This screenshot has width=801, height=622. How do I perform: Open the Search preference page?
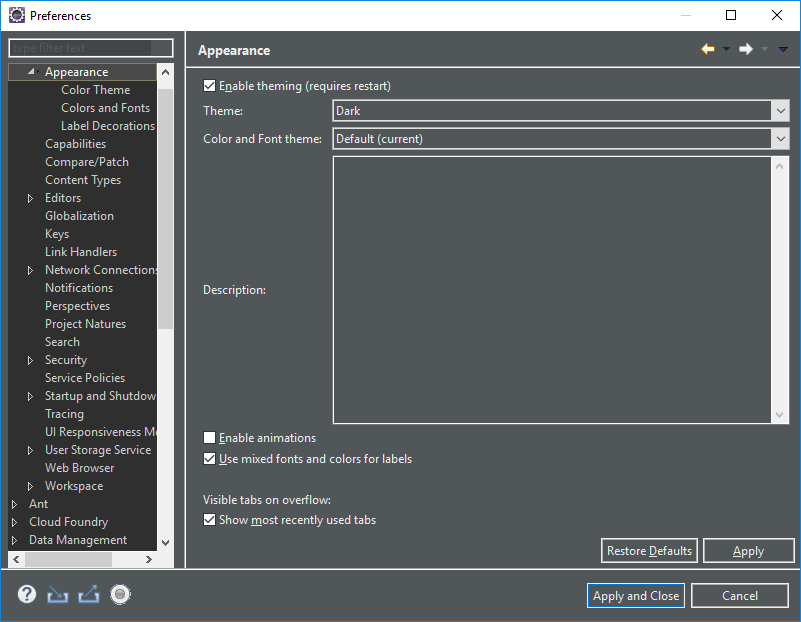(62, 342)
